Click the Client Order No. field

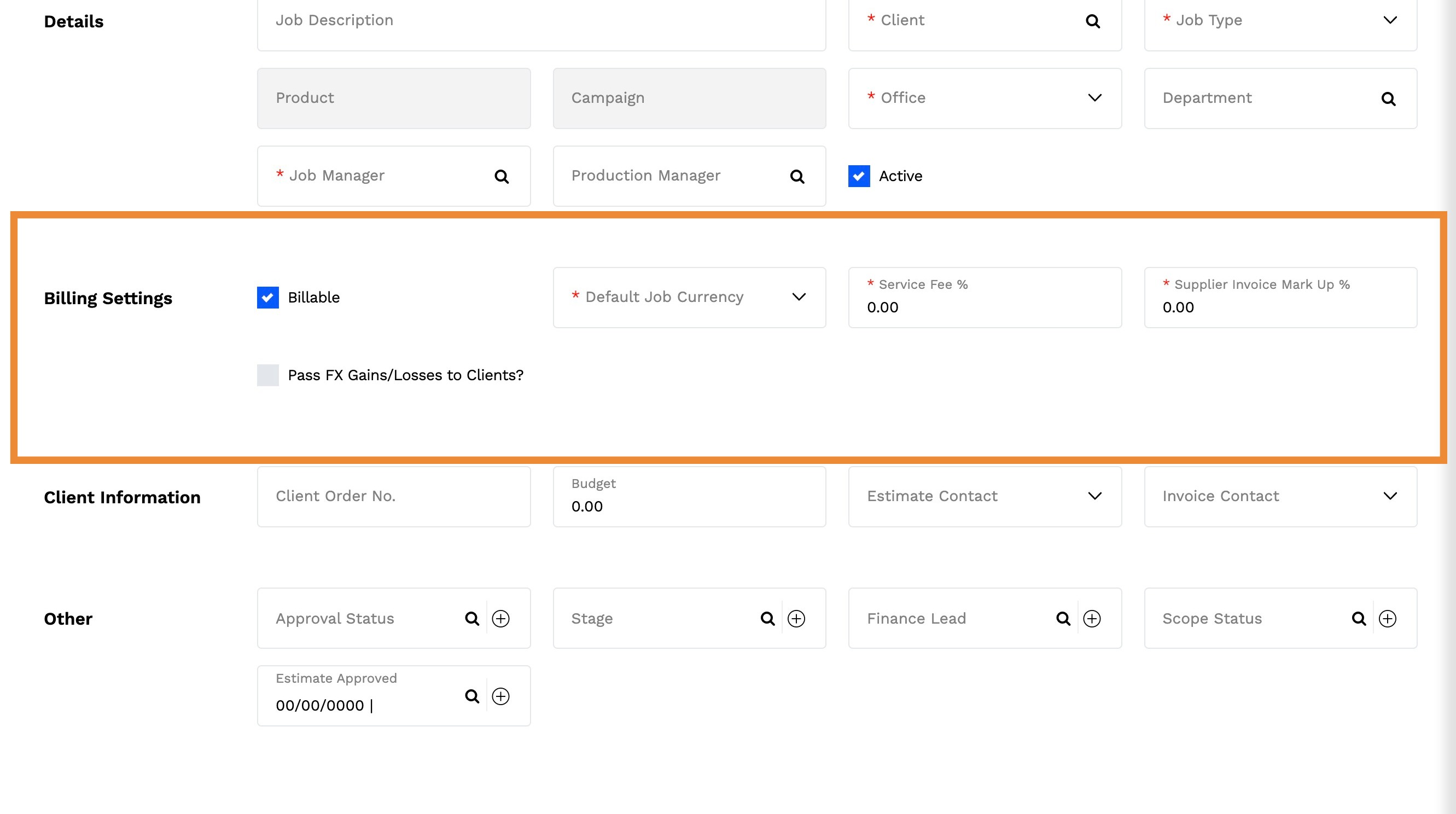[393, 496]
